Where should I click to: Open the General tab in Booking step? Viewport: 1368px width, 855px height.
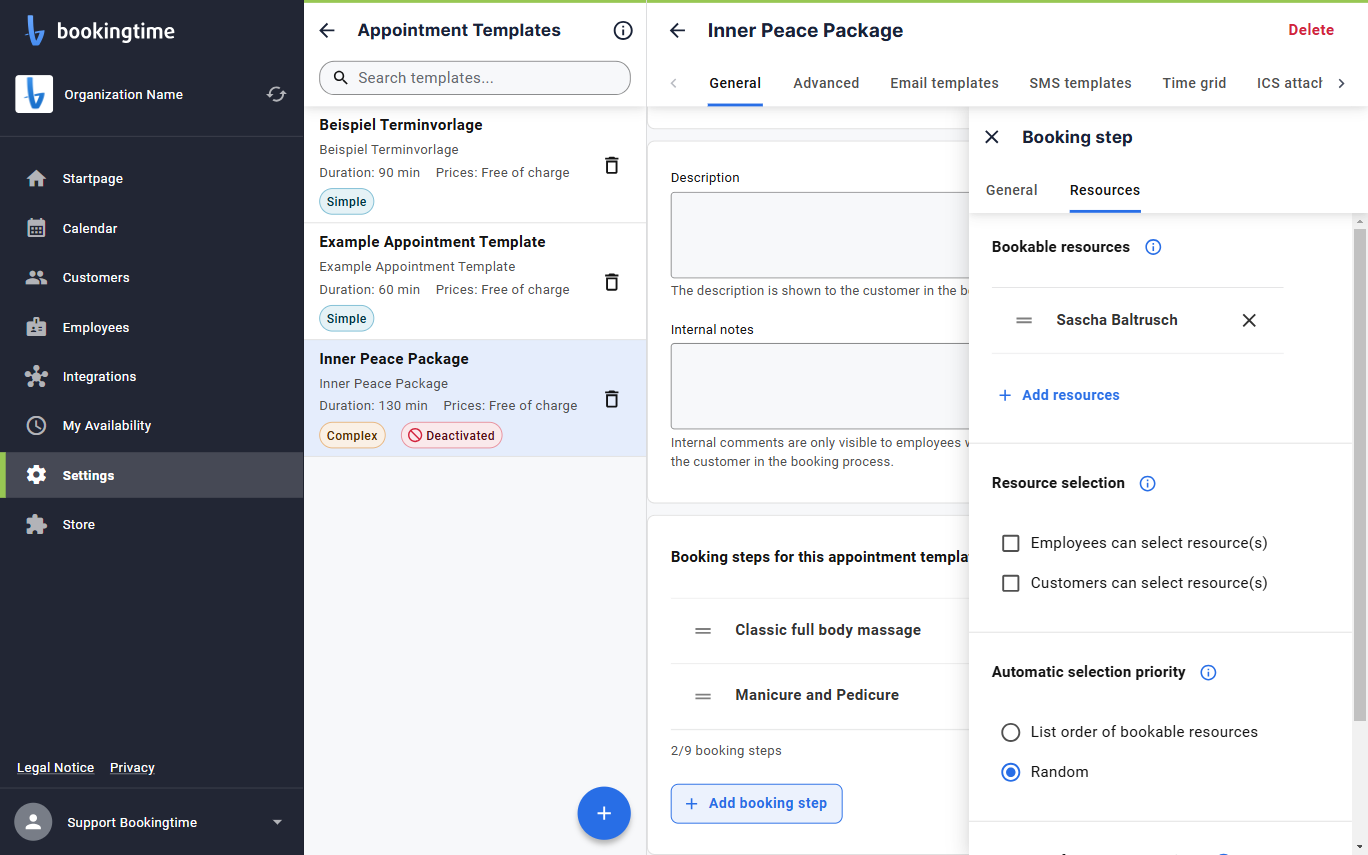coord(1011,190)
